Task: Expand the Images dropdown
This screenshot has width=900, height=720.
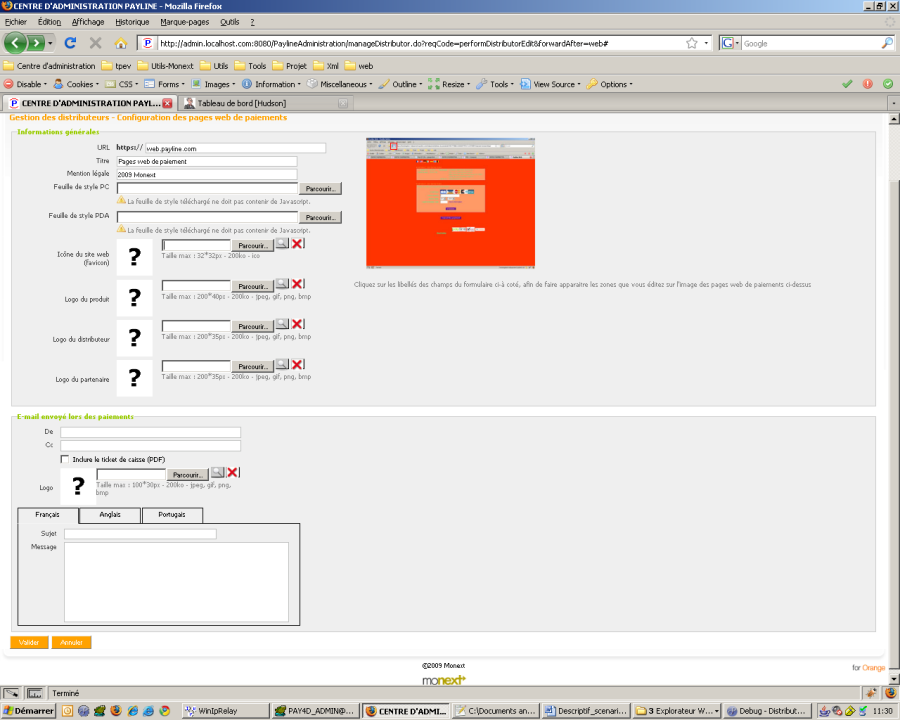Action: tap(214, 84)
